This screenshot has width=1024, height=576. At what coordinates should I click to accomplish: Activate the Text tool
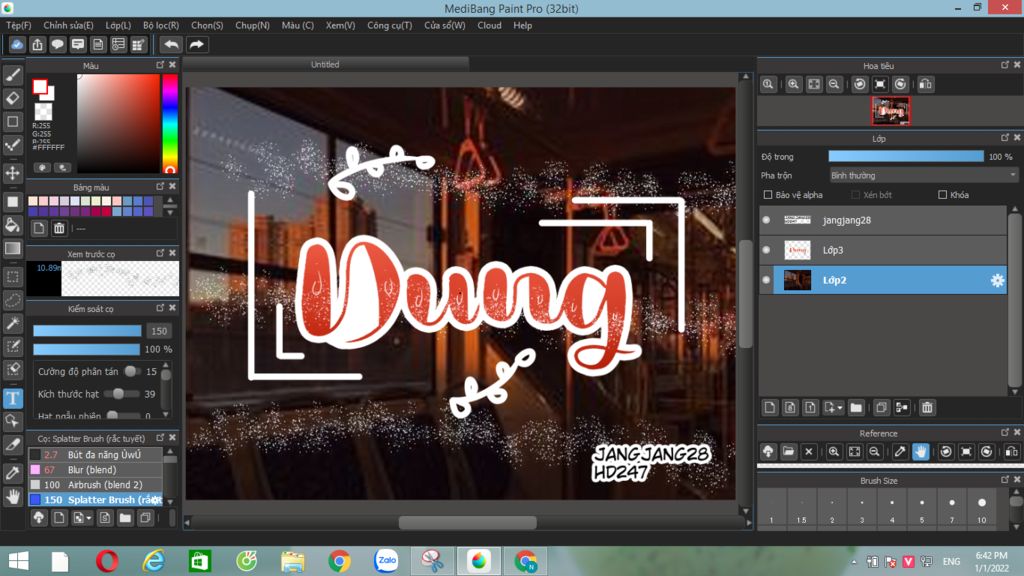pyautogui.click(x=12, y=398)
